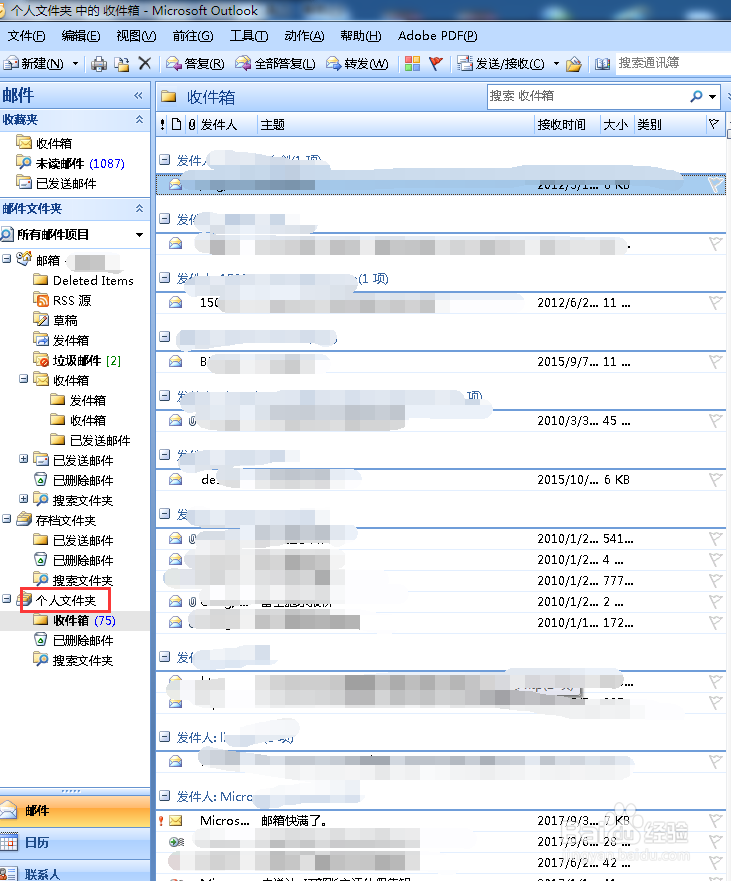731x881 pixels.
Task: Click the Categorize color grid icon
Action: click(x=412, y=63)
